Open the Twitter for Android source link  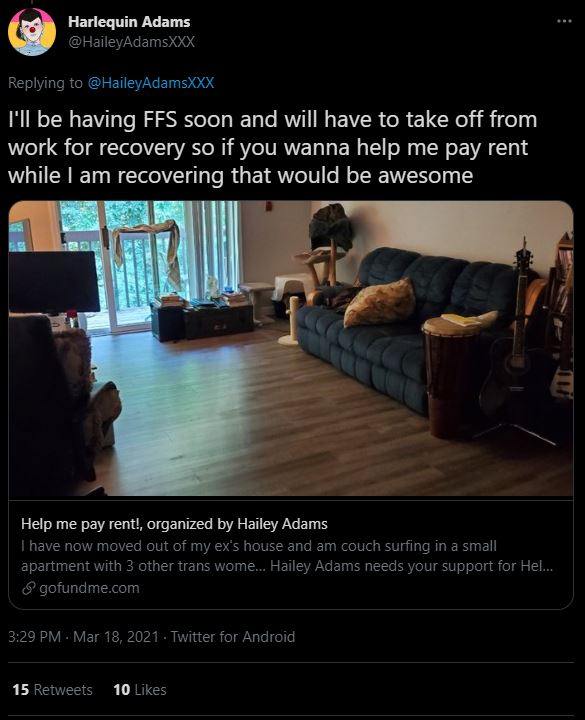tap(233, 637)
